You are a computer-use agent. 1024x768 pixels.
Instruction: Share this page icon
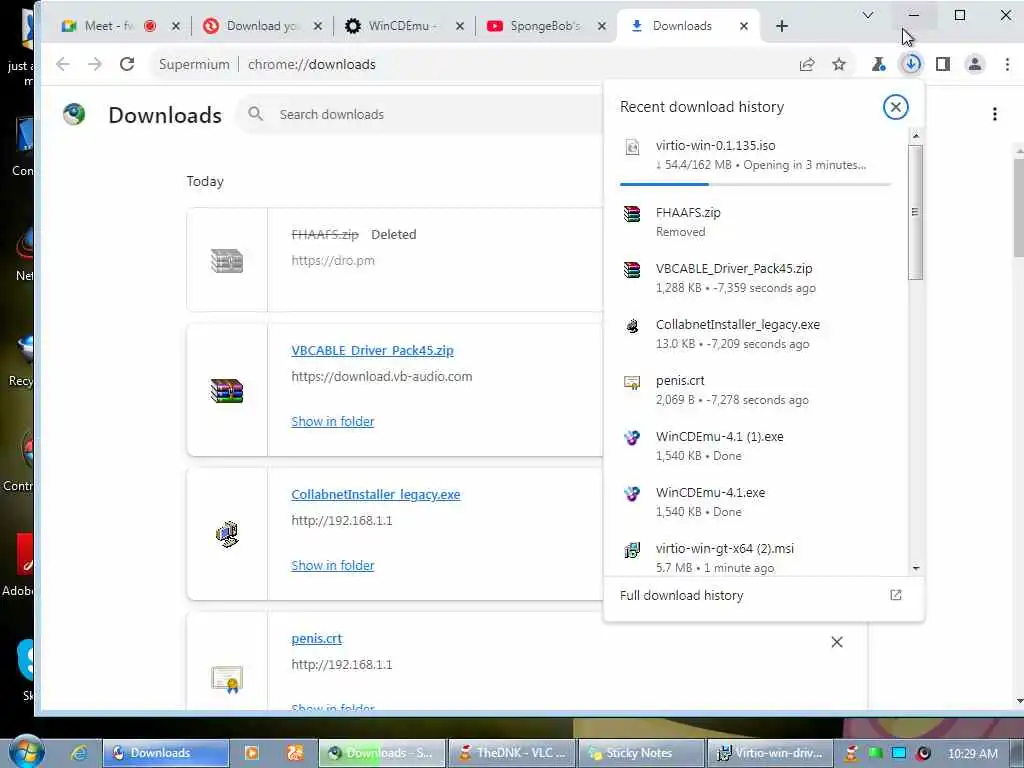[807, 64]
